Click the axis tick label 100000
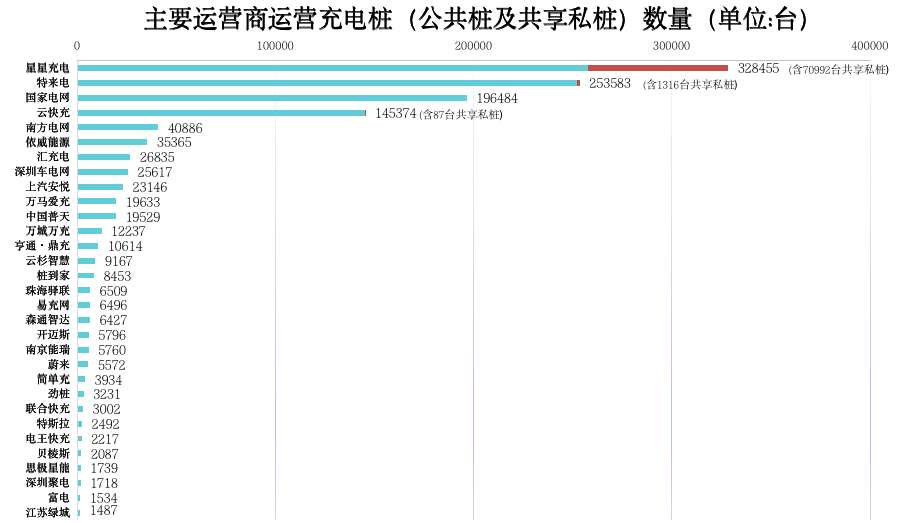Viewport: 898px width, 523px height. 275,46
